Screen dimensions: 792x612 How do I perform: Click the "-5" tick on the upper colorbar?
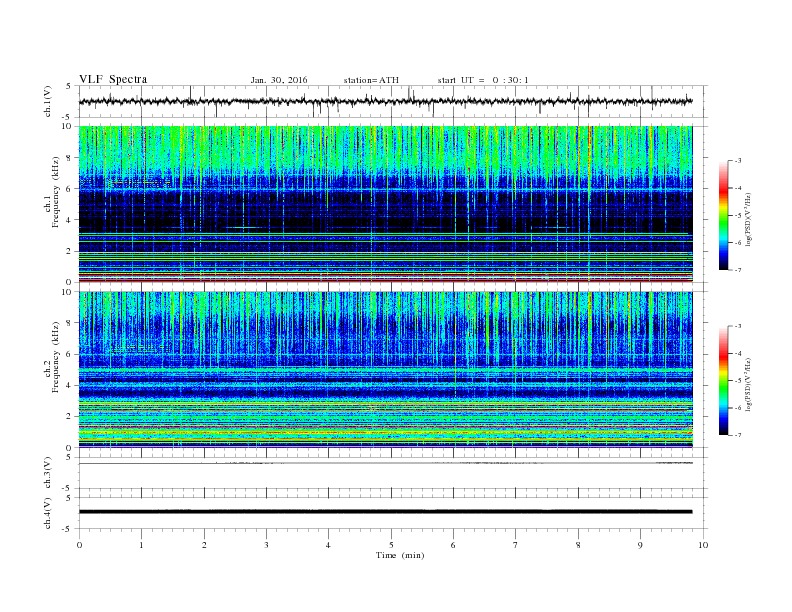pyautogui.click(x=738, y=215)
